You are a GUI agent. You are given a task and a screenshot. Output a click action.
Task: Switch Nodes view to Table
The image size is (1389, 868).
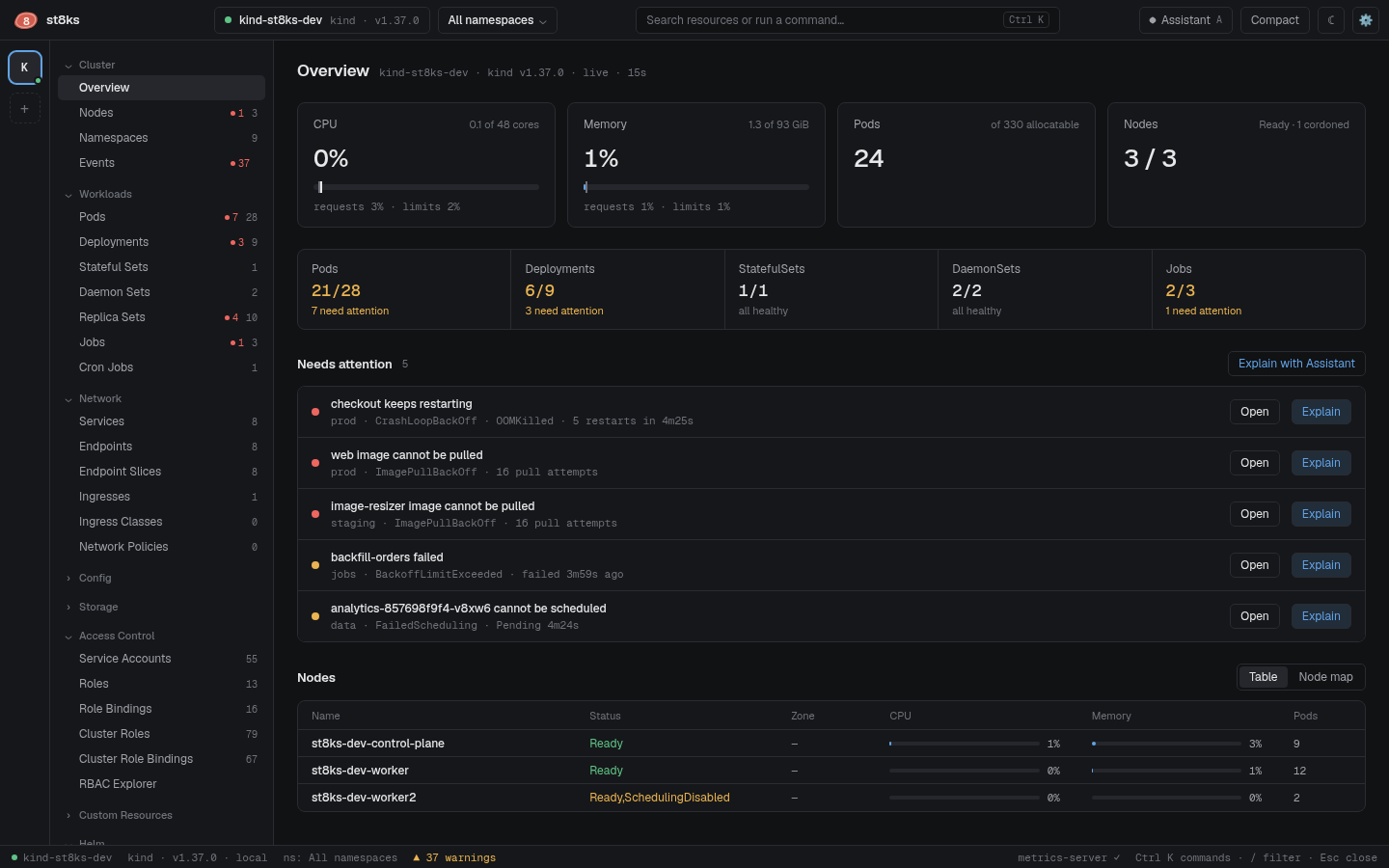(1263, 677)
